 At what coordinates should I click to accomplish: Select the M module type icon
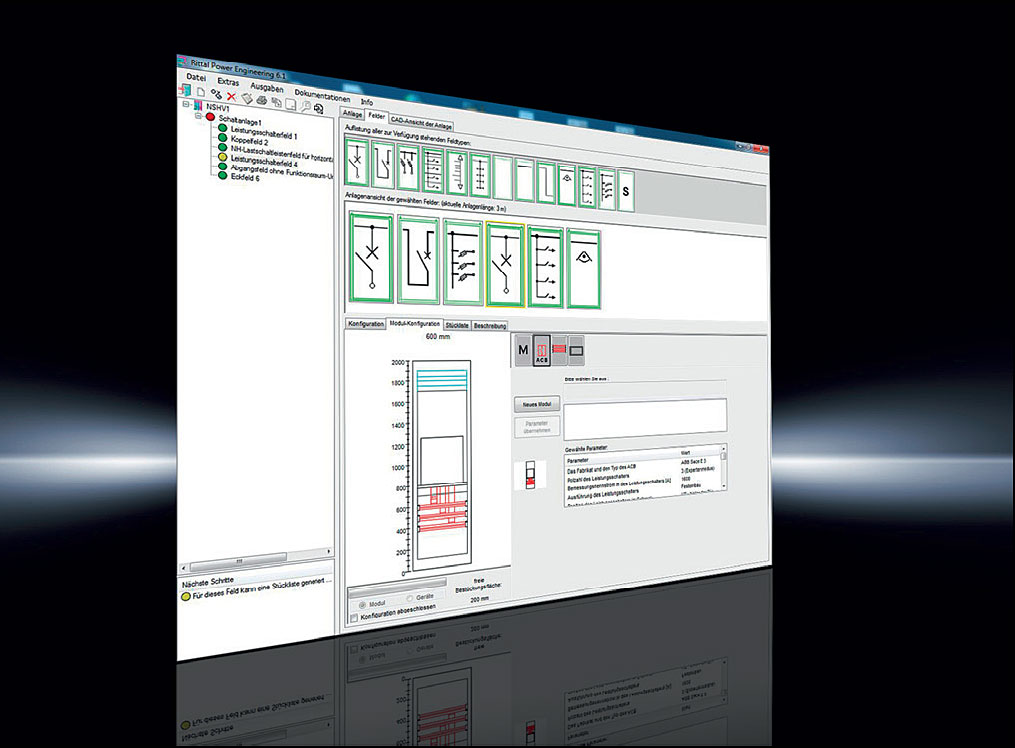[x=523, y=349]
